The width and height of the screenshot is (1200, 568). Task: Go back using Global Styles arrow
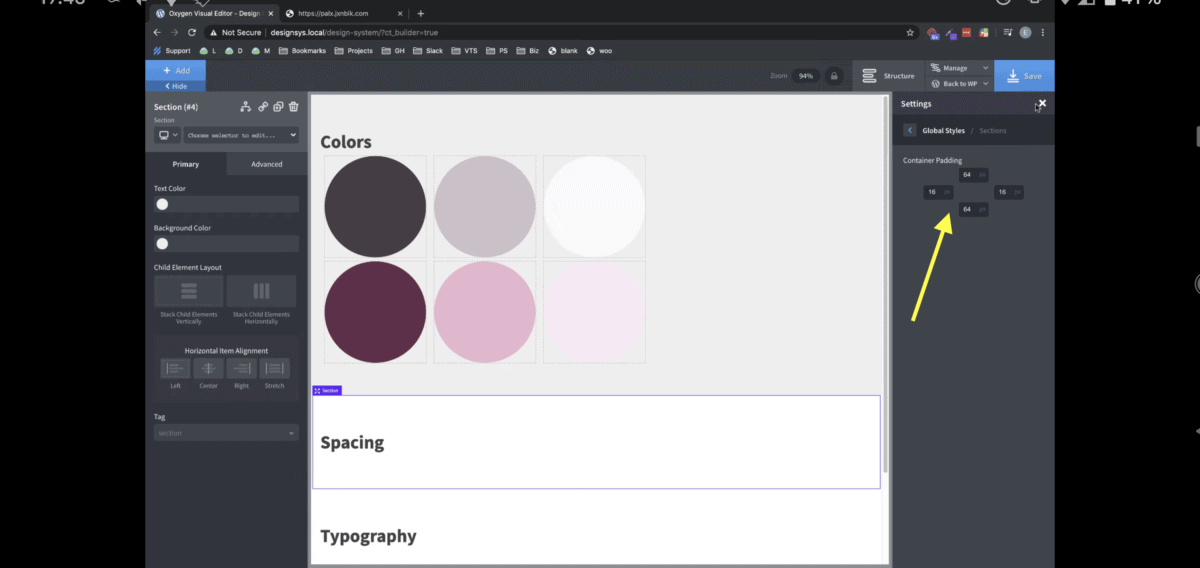909,130
